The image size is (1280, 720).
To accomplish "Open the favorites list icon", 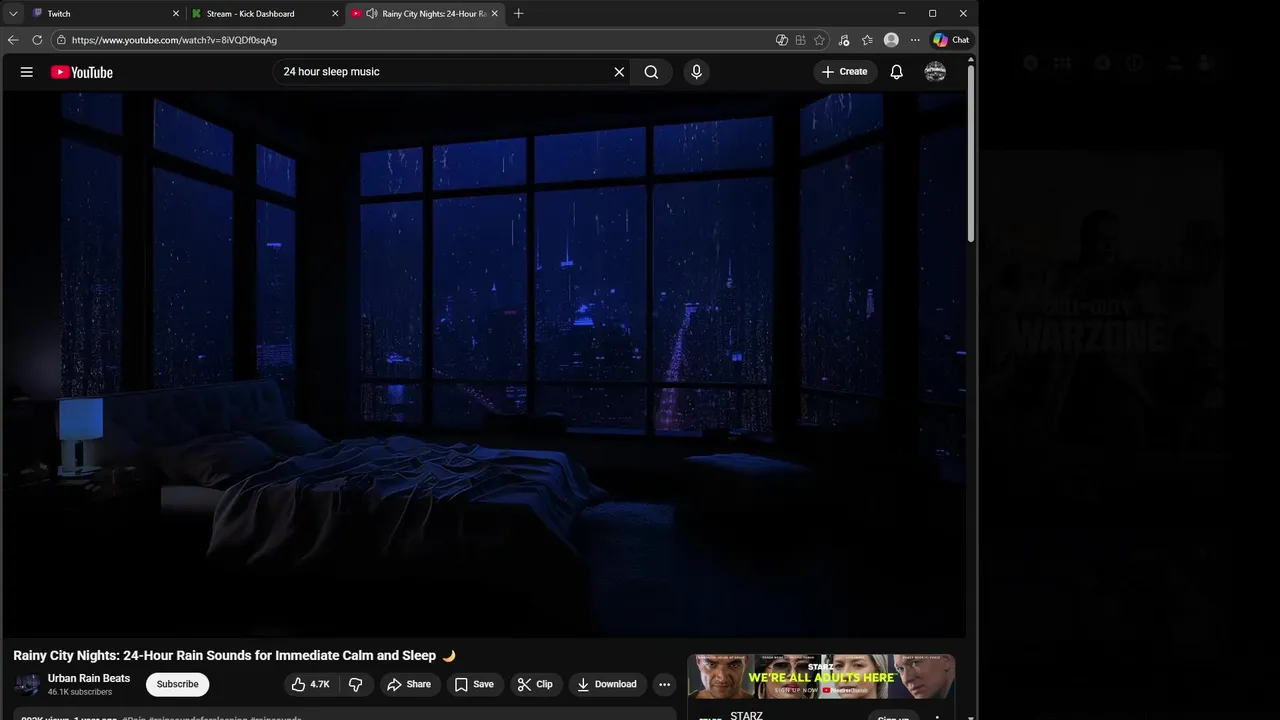I will pyautogui.click(x=867, y=40).
